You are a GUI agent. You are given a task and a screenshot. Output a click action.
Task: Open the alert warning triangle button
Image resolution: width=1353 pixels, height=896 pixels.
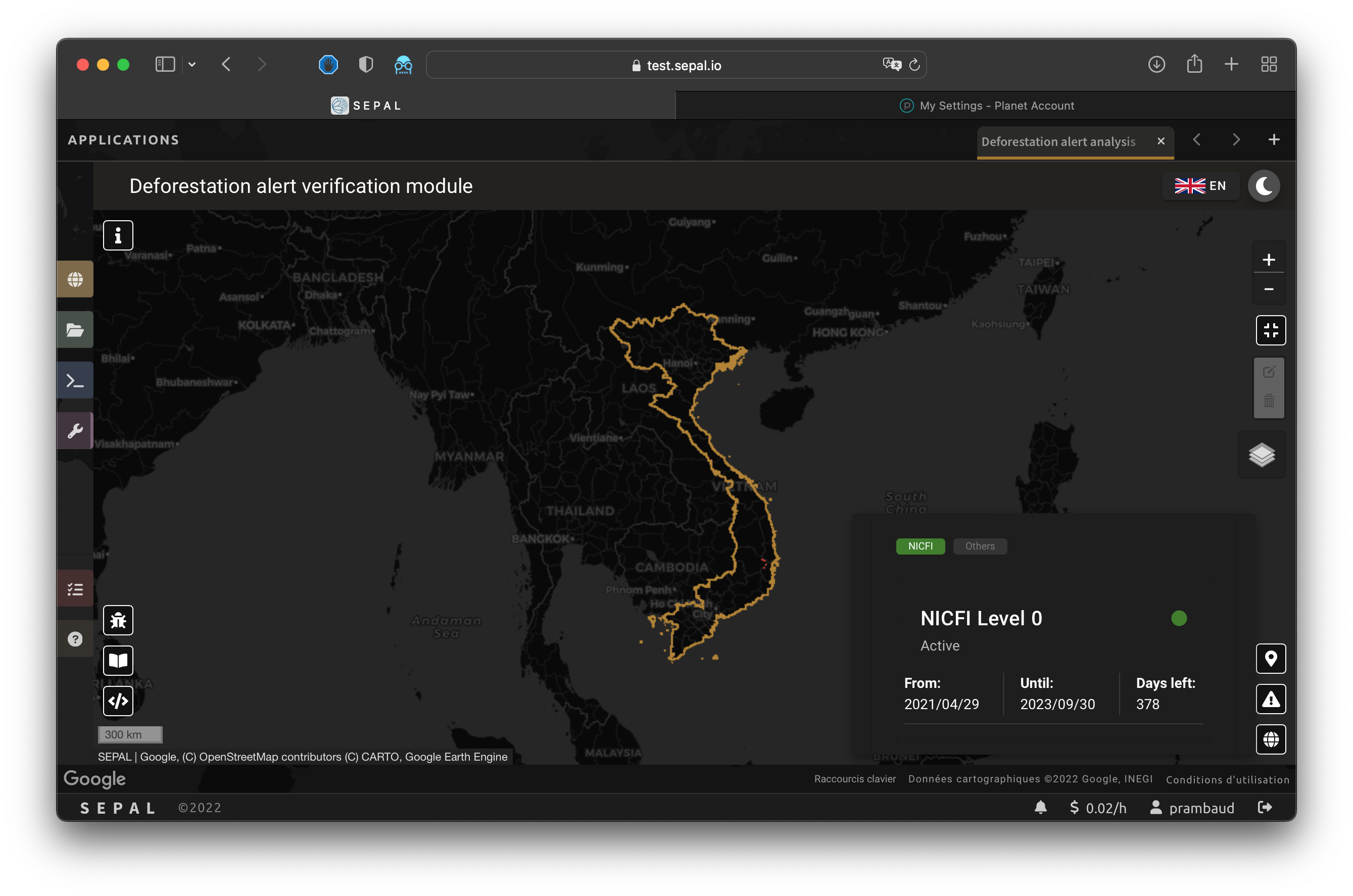click(x=1270, y=699)
